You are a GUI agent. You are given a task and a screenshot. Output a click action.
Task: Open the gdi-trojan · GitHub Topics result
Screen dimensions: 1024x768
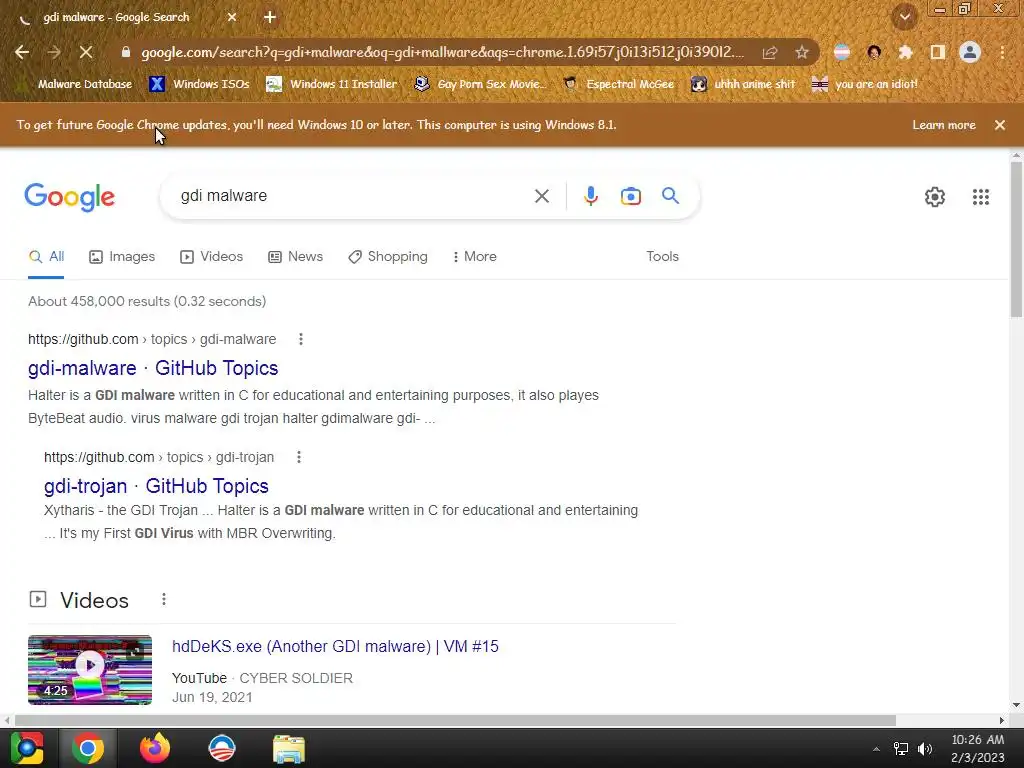pos(156,486)
